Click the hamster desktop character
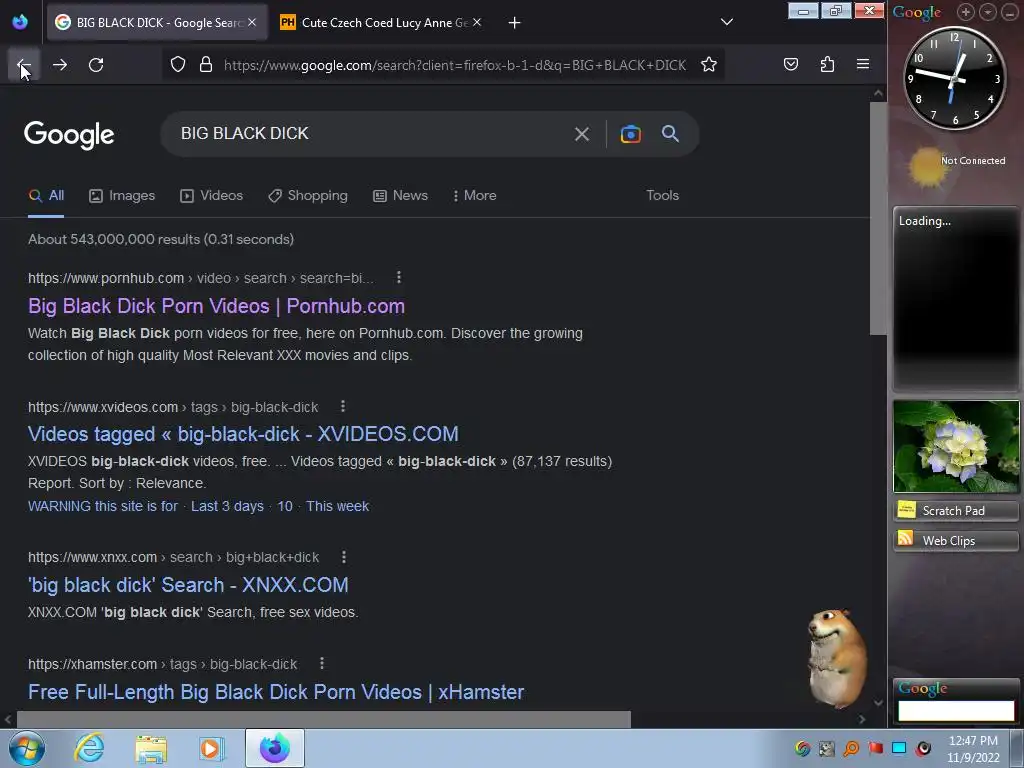Image resolution: width=1024 pixels, height=768 pixels. click(x=837, y=658)
